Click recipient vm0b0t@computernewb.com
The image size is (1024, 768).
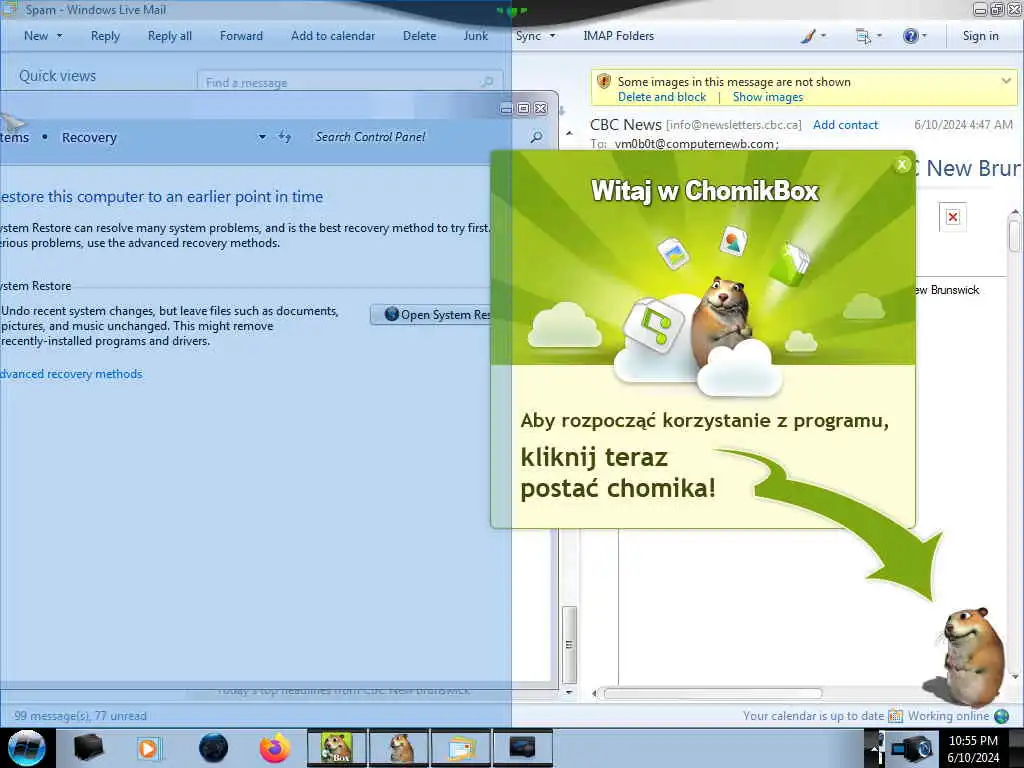coord(695,144)
